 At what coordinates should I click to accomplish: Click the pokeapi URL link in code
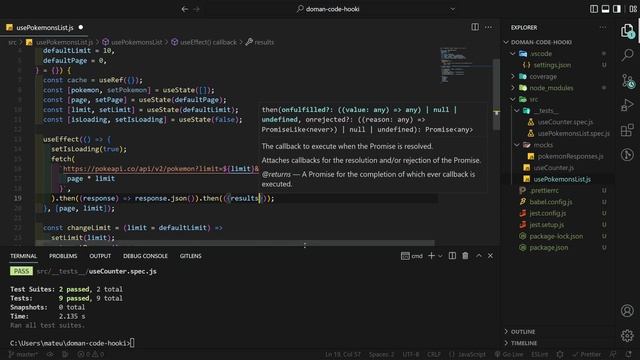point(161,169)
